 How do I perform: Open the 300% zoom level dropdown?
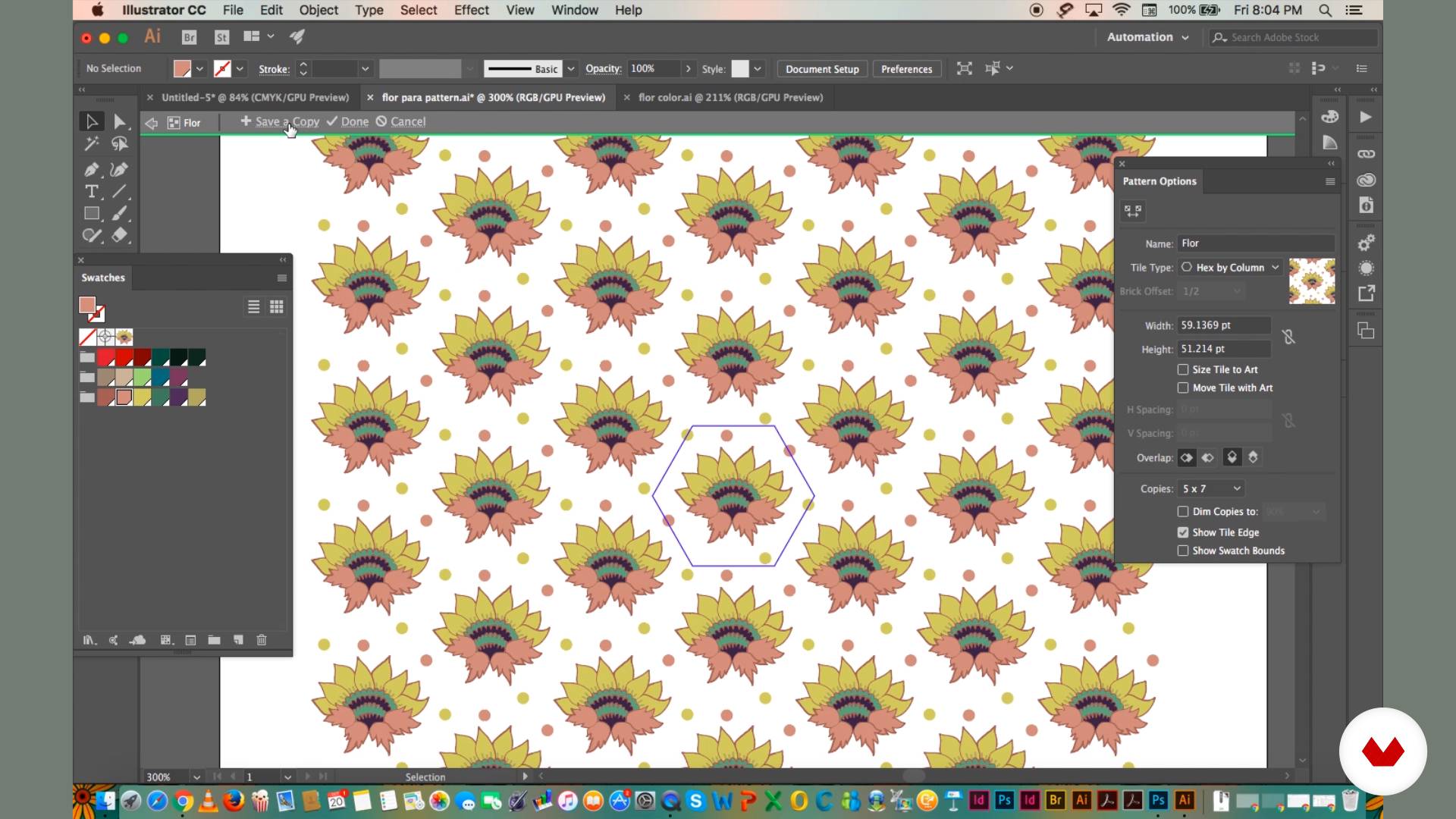coord(196,777)
